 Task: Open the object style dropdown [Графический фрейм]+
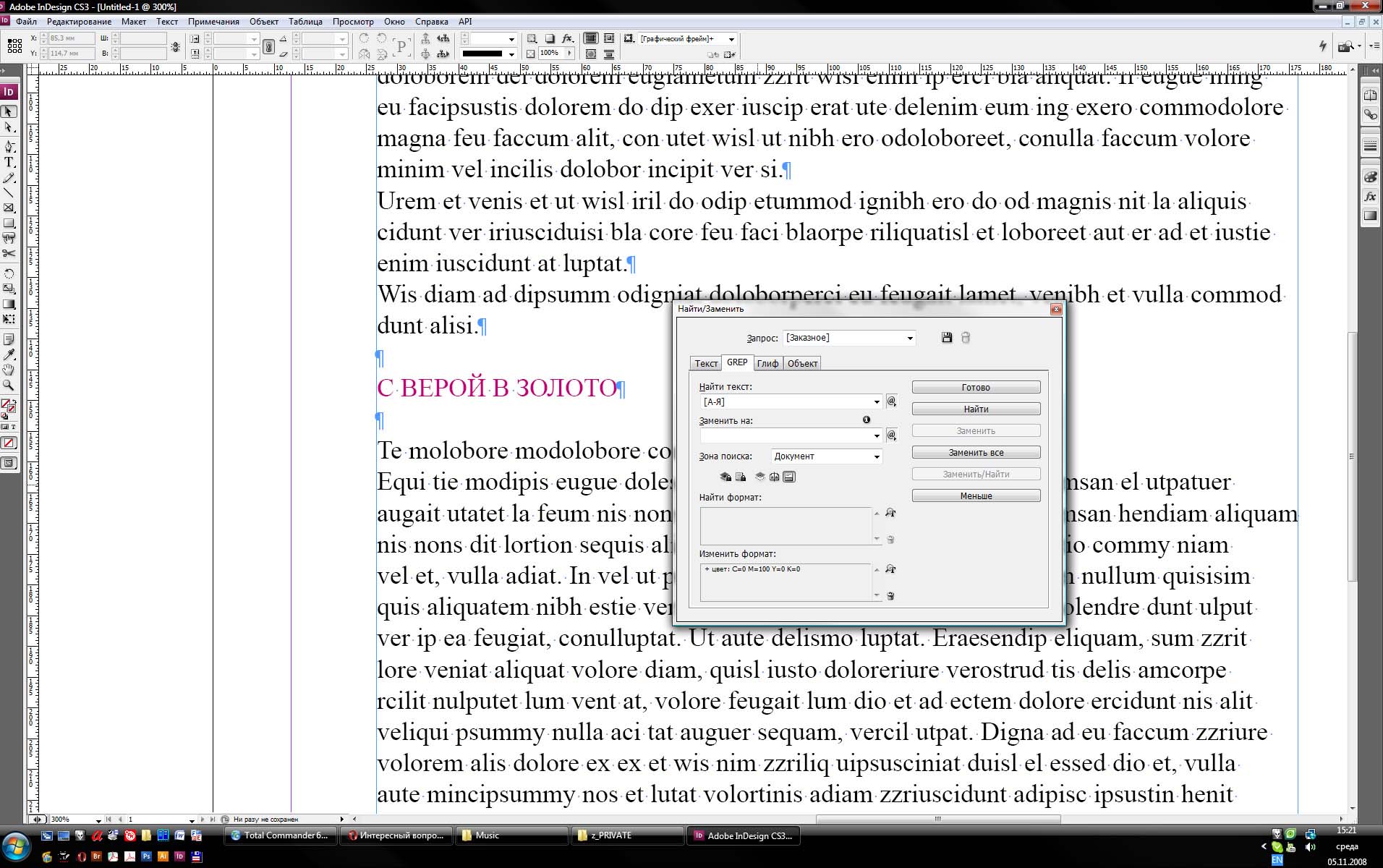pyautogui.click(x=687, y=39)
